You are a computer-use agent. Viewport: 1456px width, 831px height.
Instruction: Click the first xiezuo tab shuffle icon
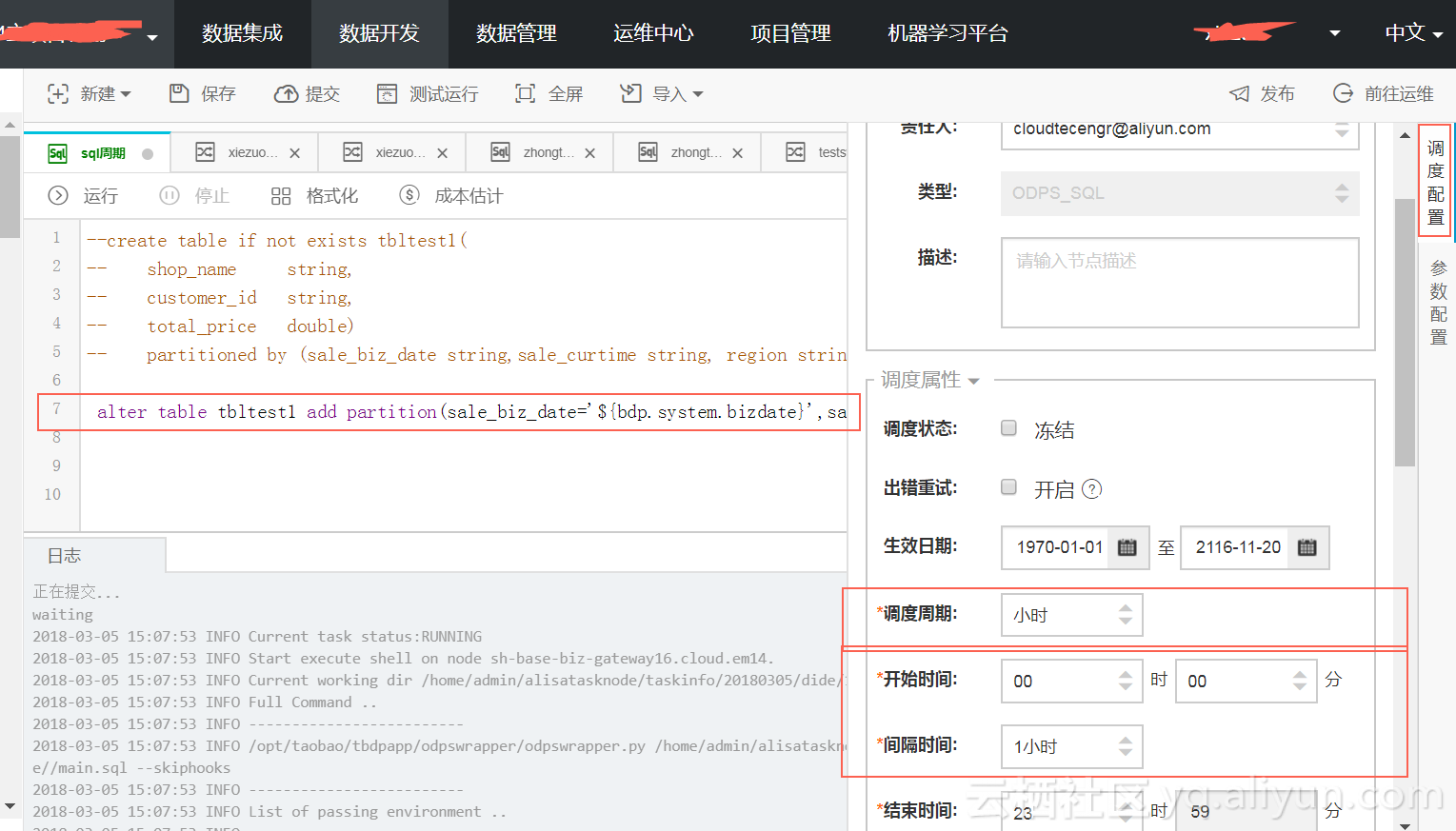pyautogui.click(x=205, y=151)
